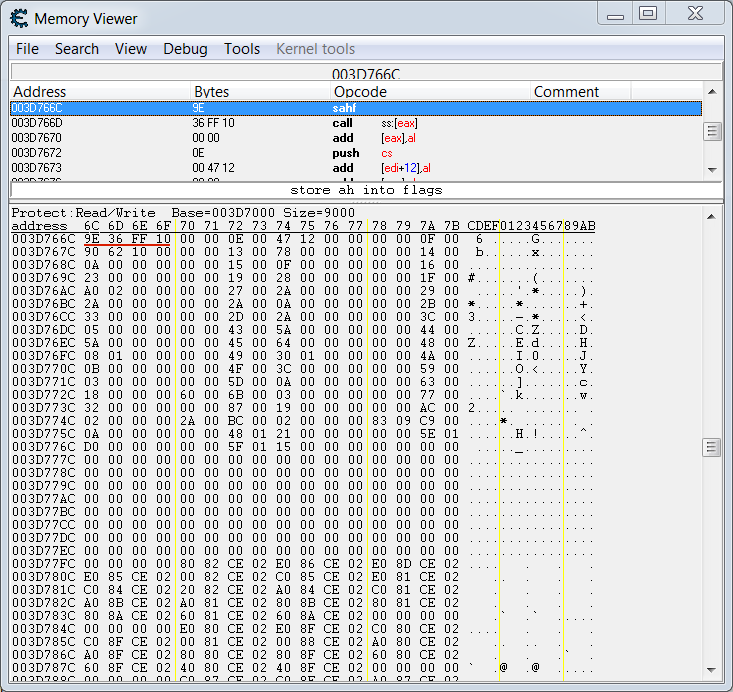Screen dimensions: 733x692
Task: Open the View menu
Action: 131,49
